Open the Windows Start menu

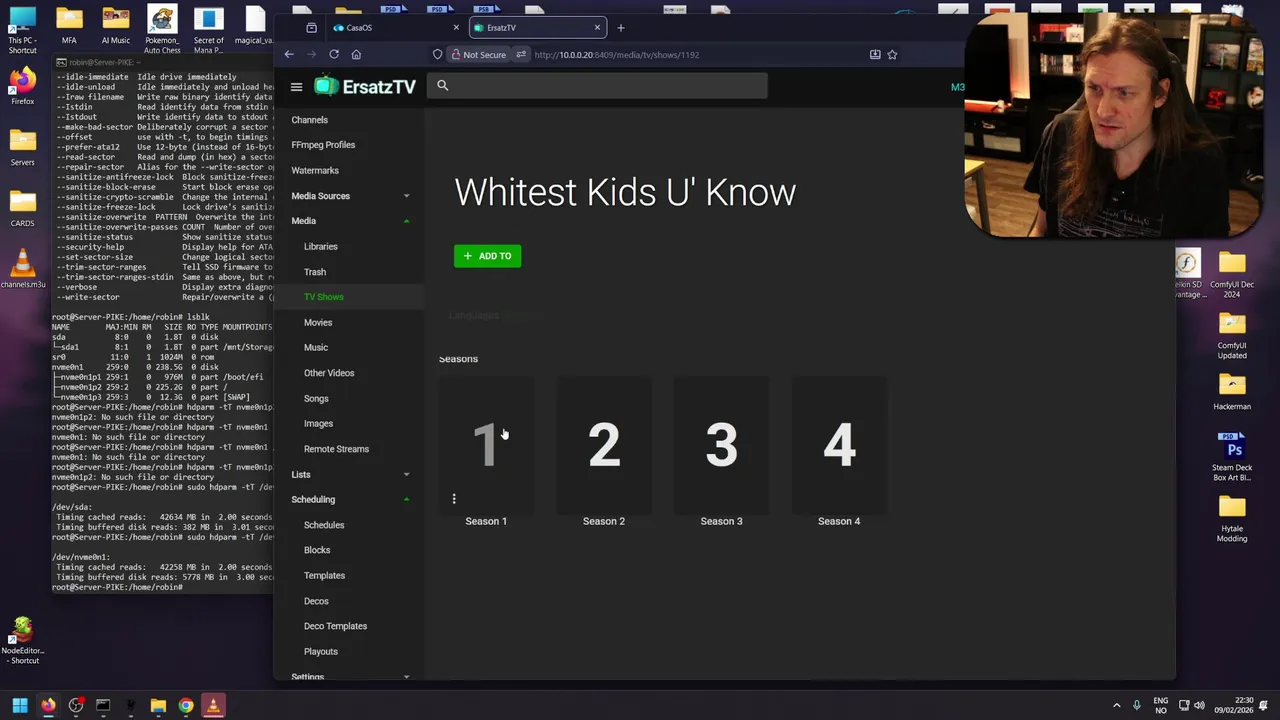coord(20,705)
